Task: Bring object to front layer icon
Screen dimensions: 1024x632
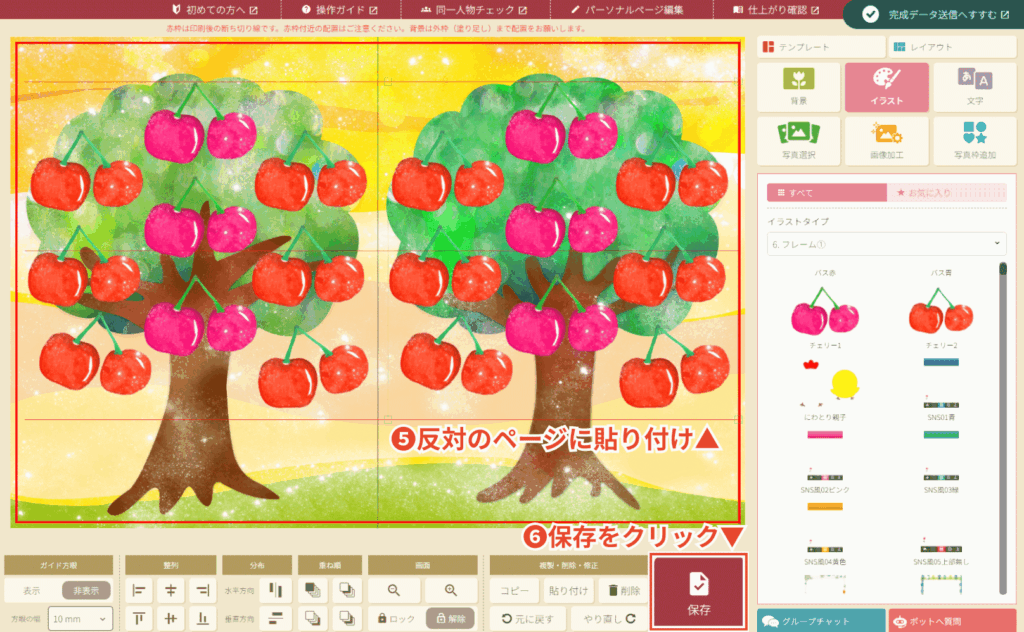Action: (x=309, y=591)
